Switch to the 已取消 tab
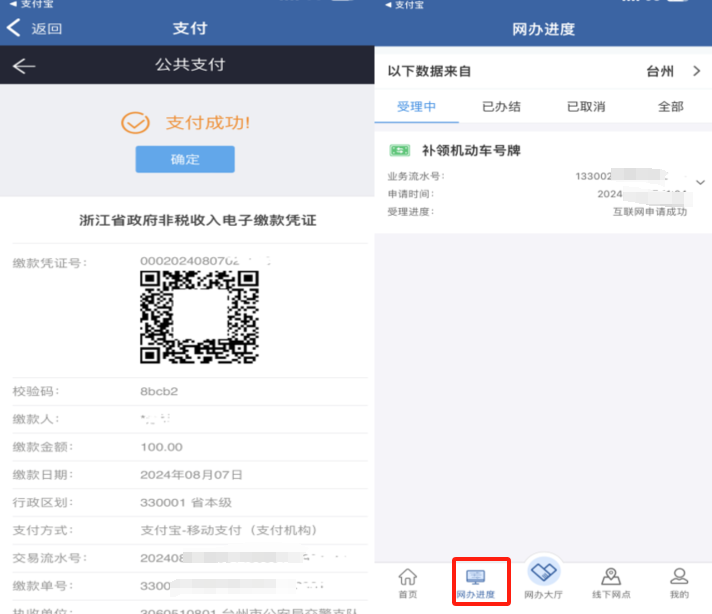Screen dimensions: 712x614 pos(586,107)
